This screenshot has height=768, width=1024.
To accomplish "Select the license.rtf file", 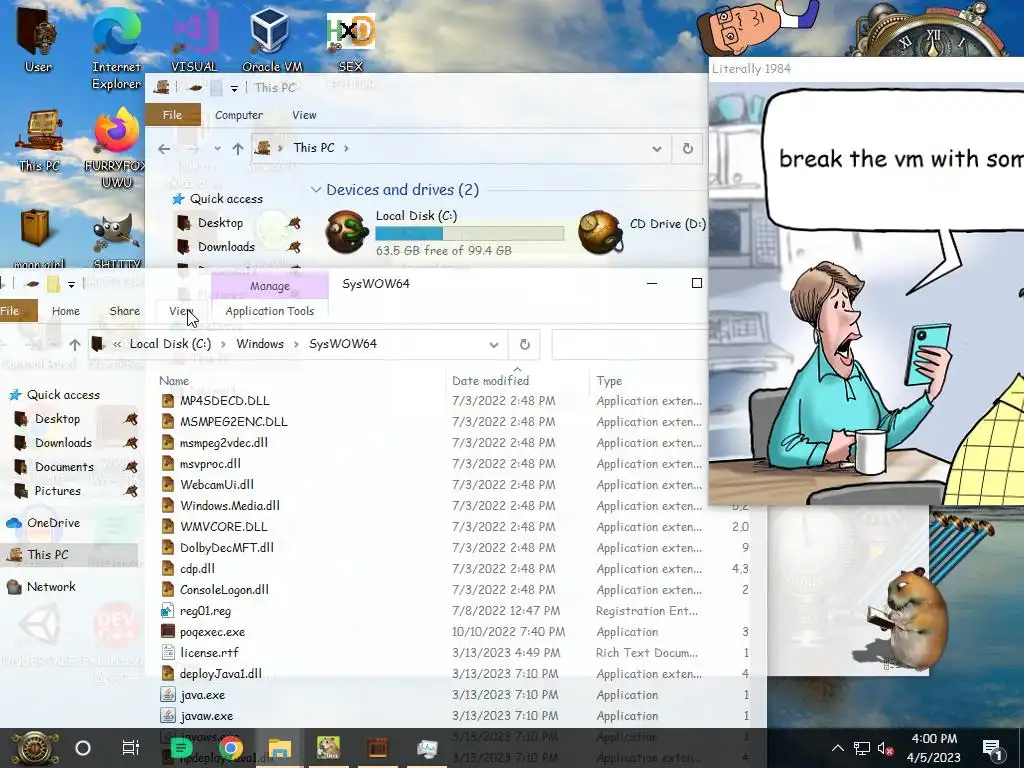I will pos(209,653).
